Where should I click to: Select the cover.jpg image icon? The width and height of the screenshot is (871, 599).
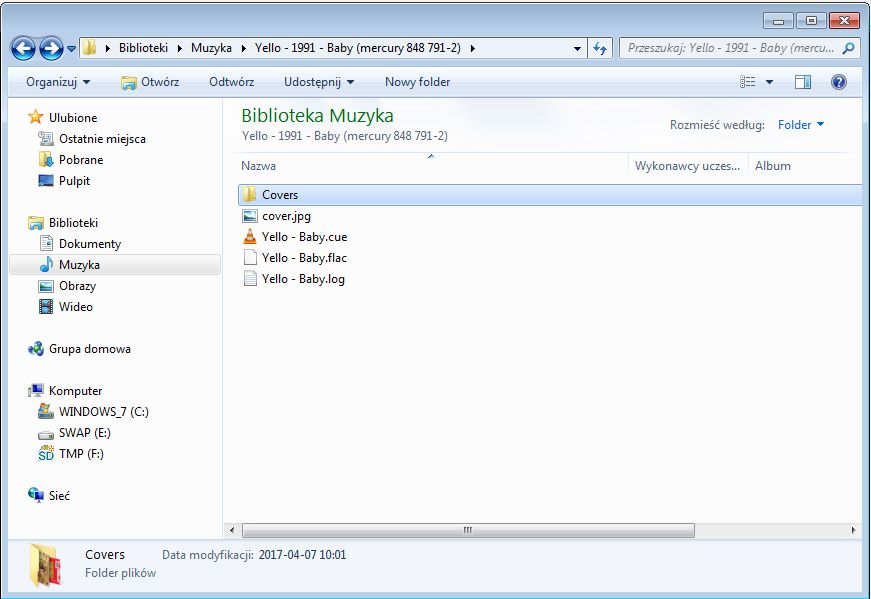[x=250, y=216]
